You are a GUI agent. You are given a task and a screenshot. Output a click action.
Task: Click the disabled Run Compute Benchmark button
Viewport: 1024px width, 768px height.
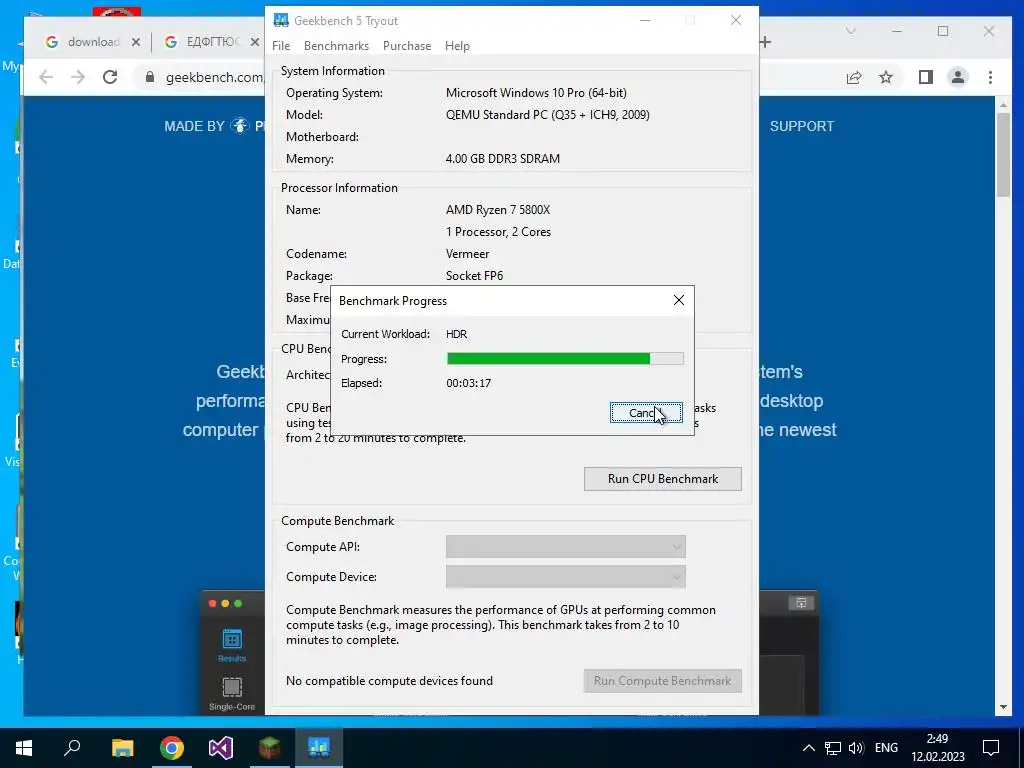[663, 680]
